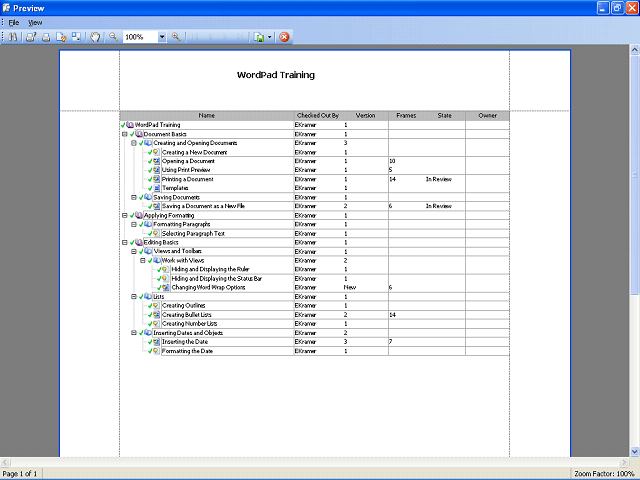Collapse the Views and Toolbars node
This screenshot has width=640, height=480.
coord(134,251)
